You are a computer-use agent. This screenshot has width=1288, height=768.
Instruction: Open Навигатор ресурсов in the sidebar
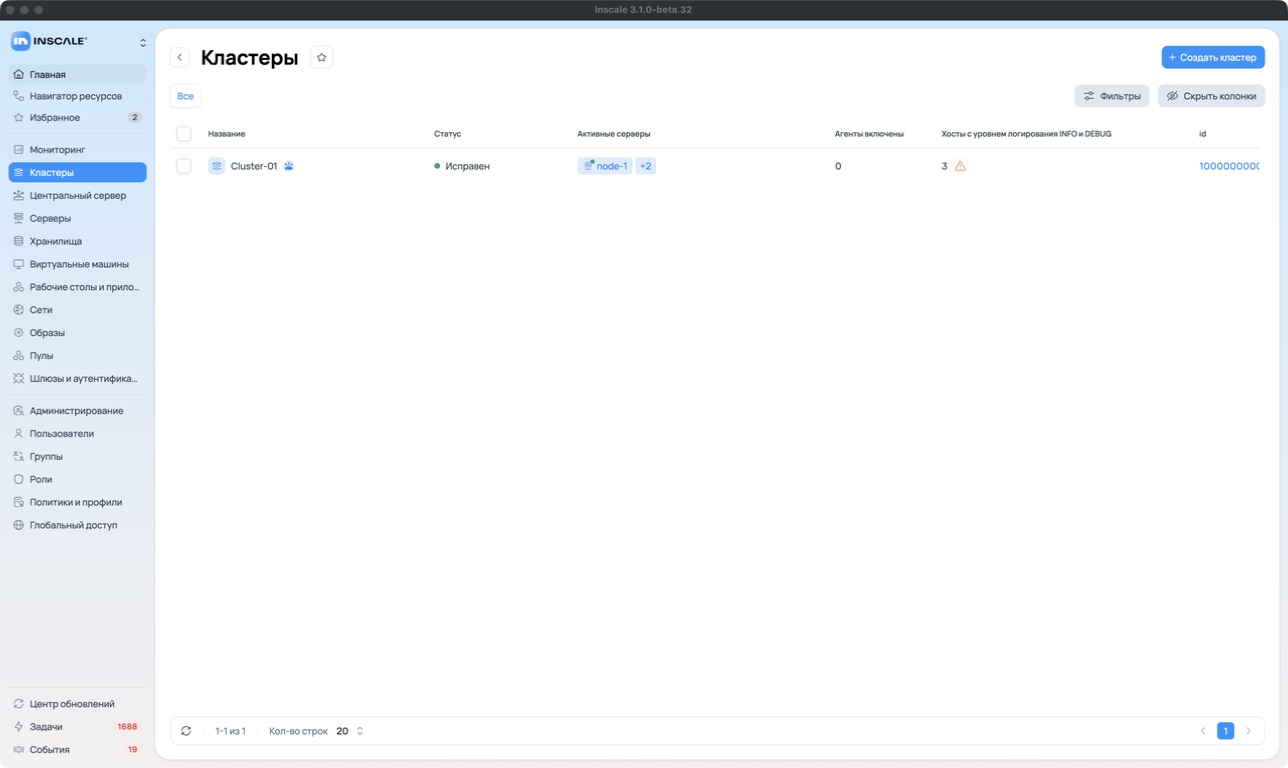78,96
